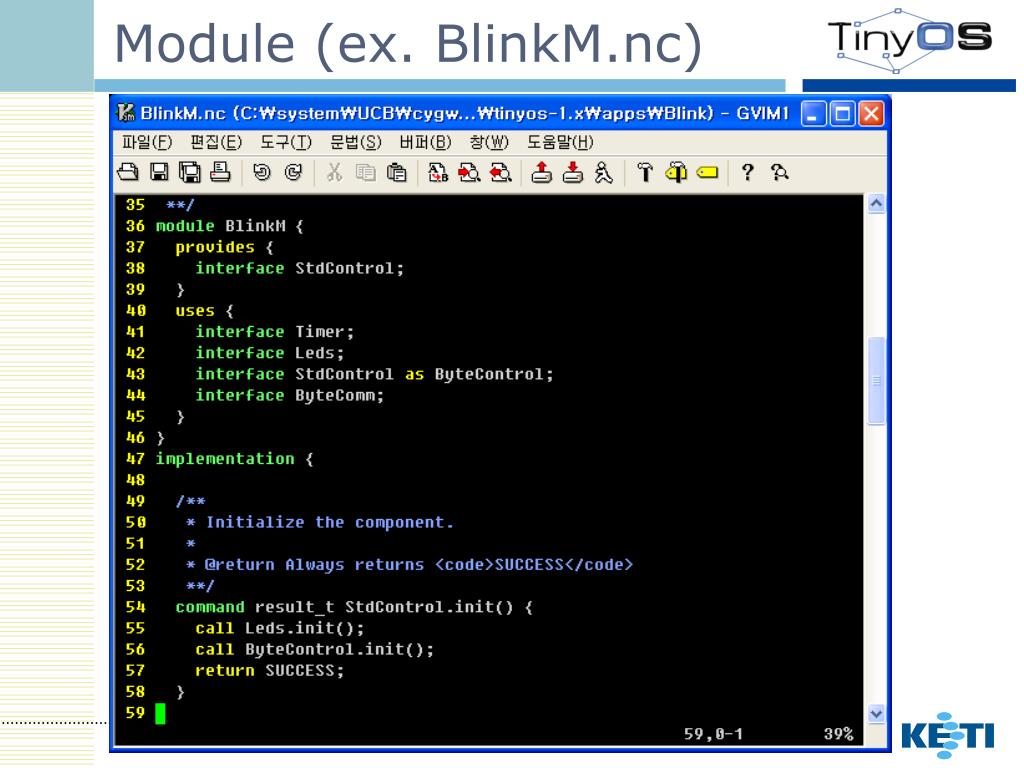Click the Find Next toolbar icon

point(469,172)
